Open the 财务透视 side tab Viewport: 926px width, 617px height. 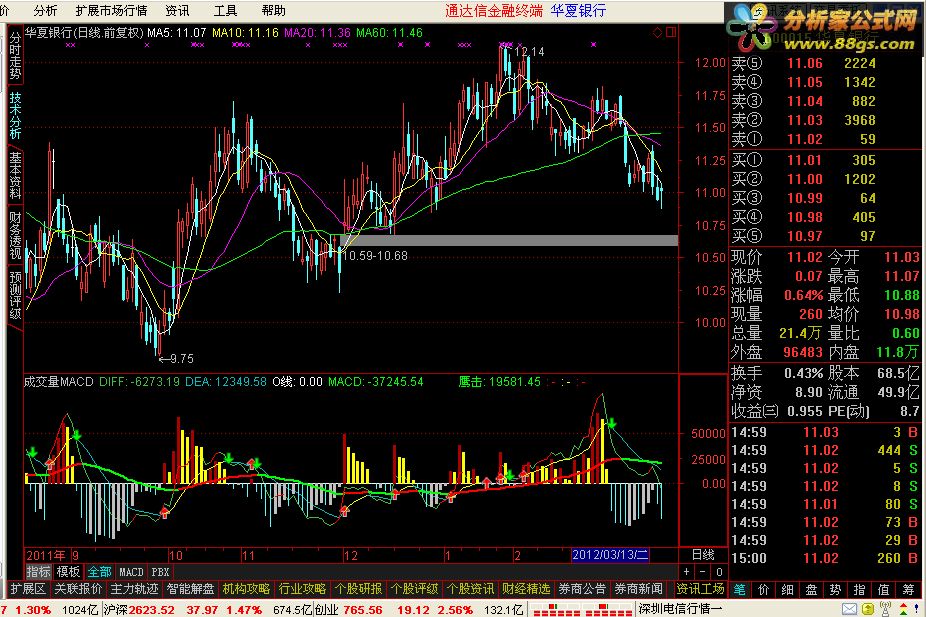(x=15, y=235)
